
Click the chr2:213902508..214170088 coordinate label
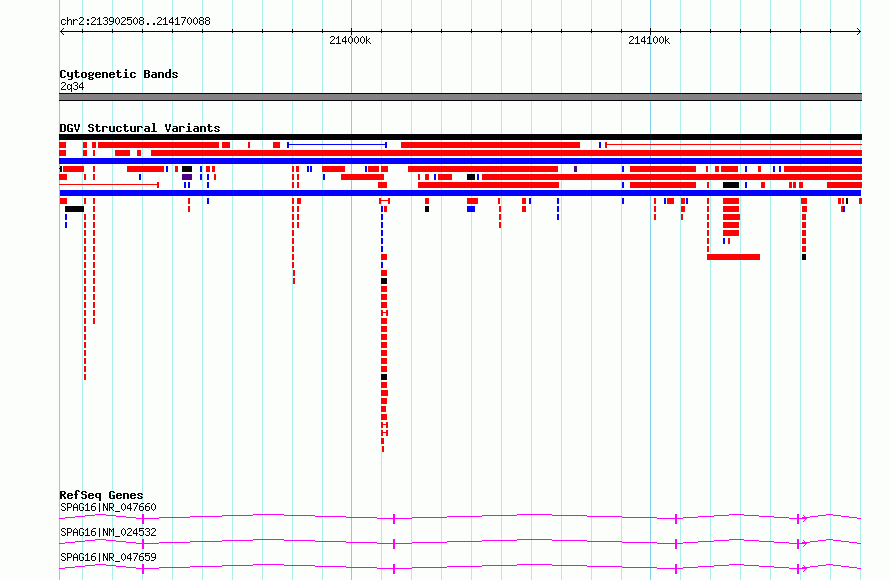coord(135,21)
